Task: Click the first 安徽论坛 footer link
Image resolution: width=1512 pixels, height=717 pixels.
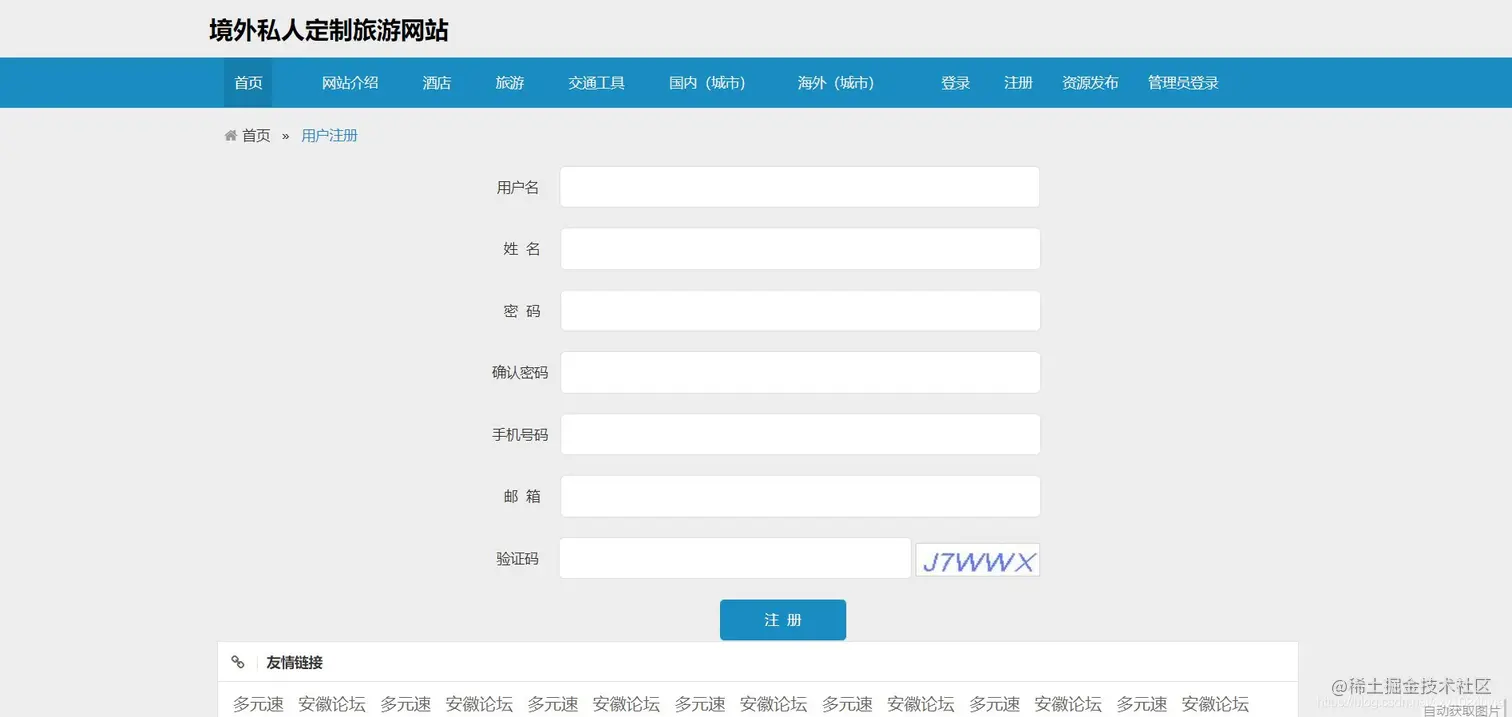Action: click(x=331, y=704)
